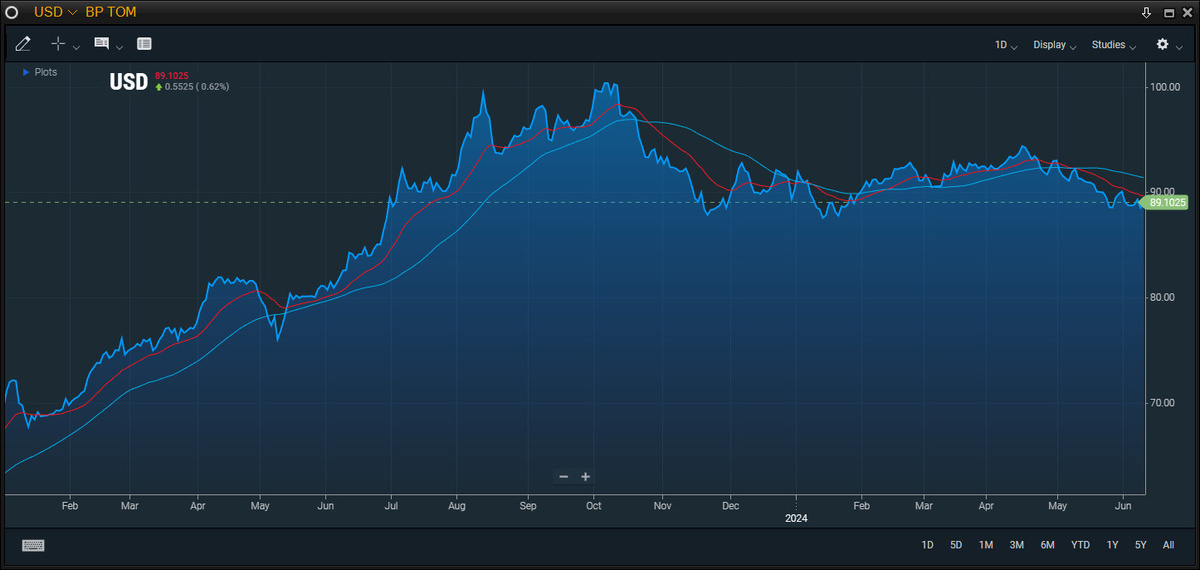Open chart settings gear
Screen dimensions: 1200x570
click(x=1162, y=44)
